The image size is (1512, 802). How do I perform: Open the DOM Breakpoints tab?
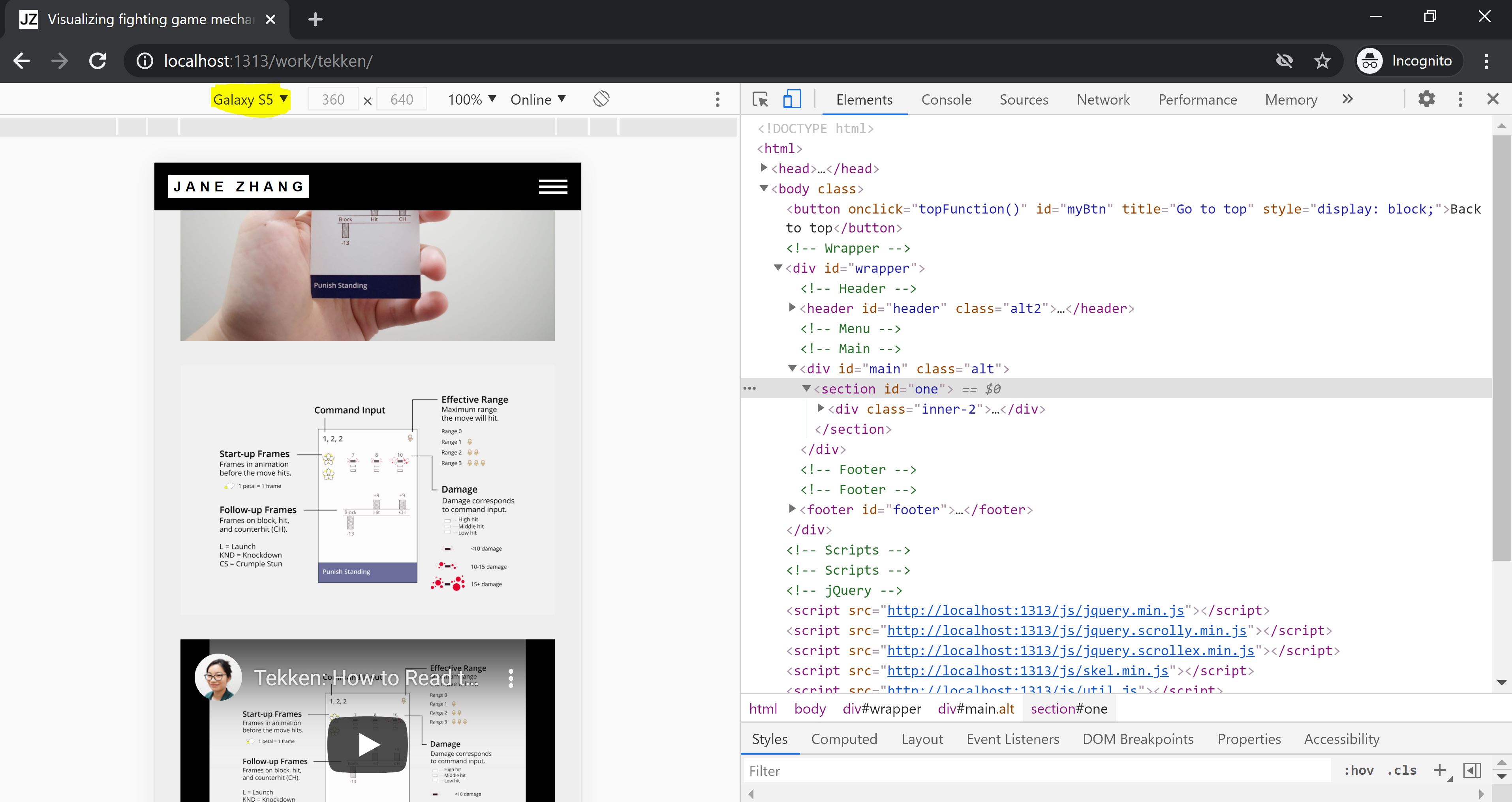1138,738
